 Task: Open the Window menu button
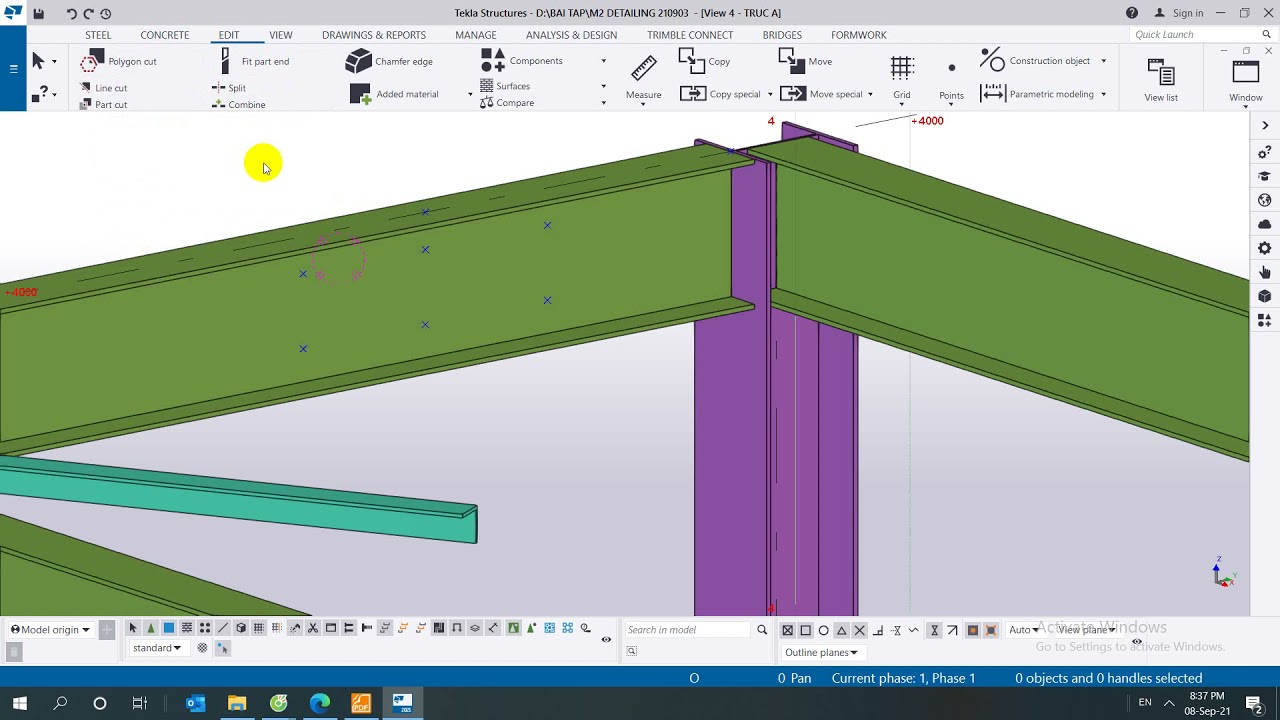click(1246, 79)
